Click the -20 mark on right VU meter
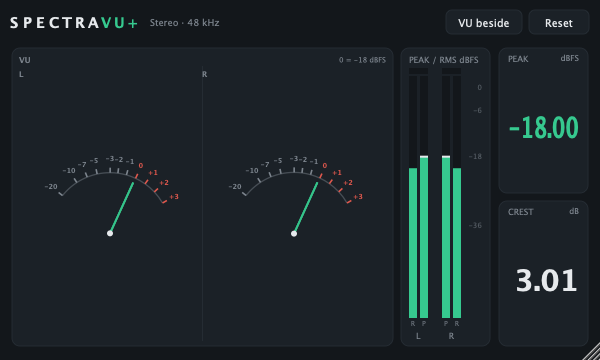This screenshot has width=600, height=360. (x=235, y=187)
